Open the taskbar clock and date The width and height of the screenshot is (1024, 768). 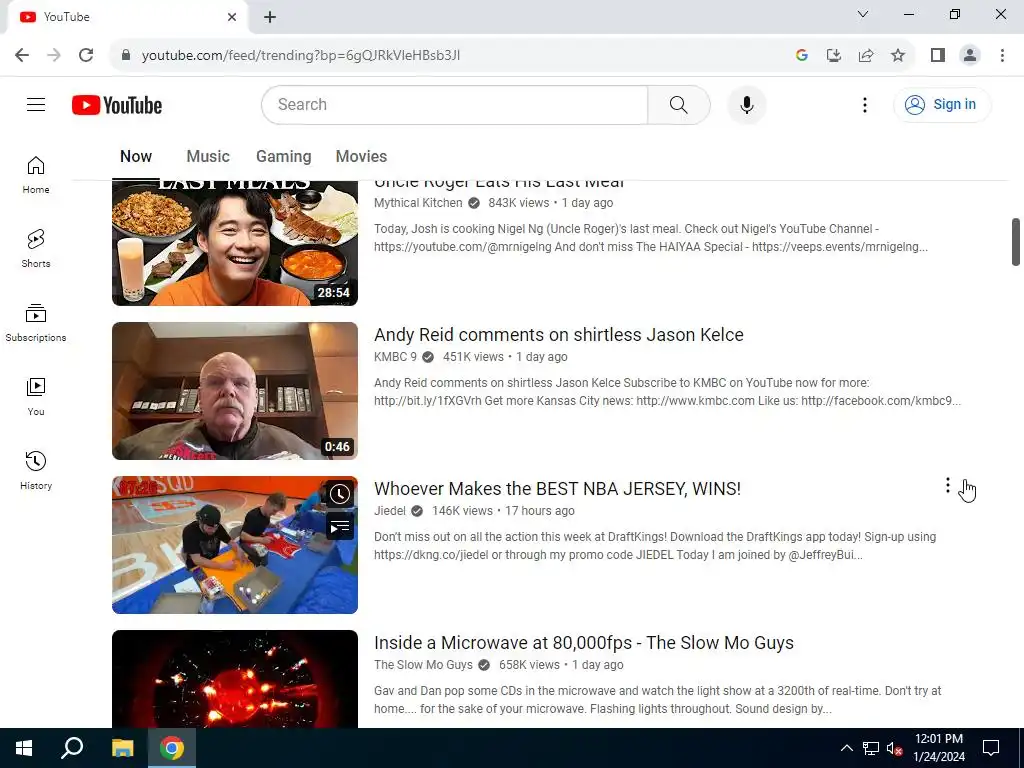click(938, 748)
